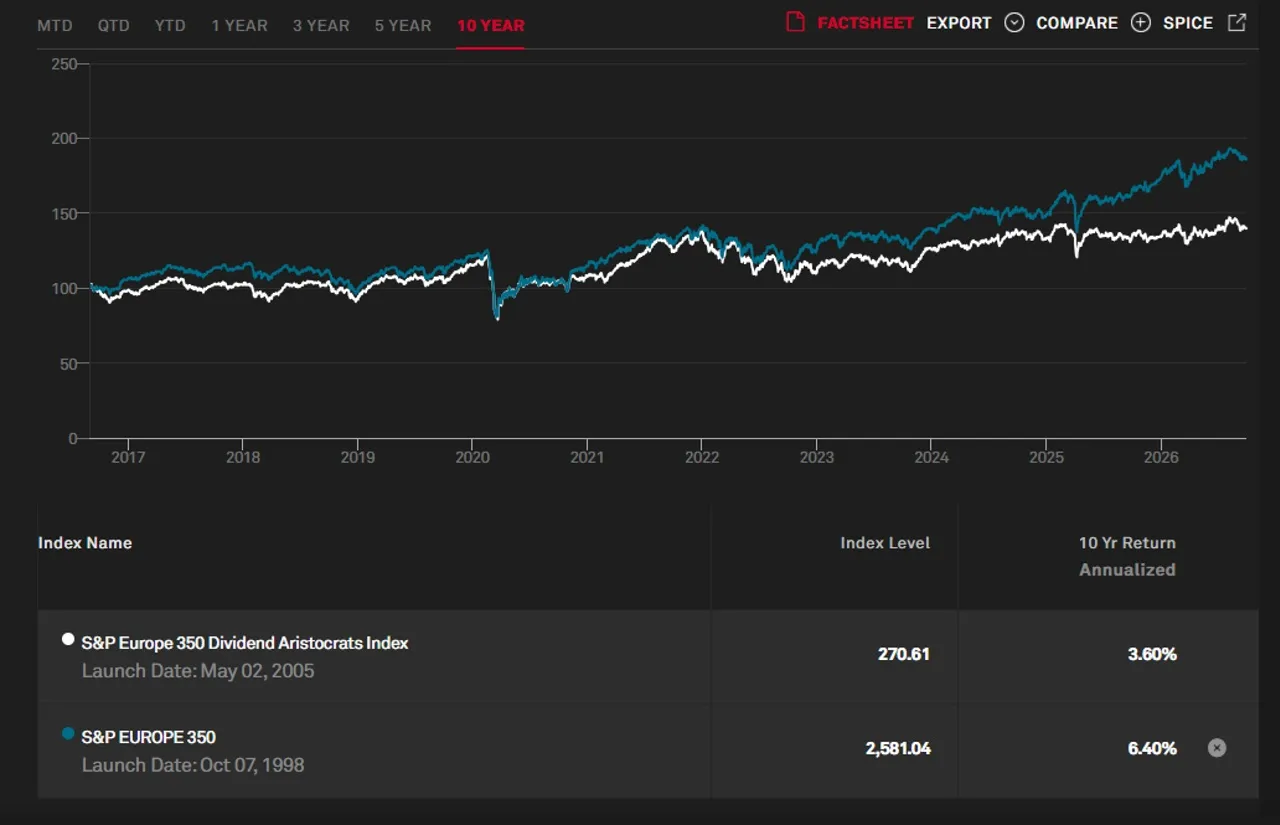Click the Index Name column header
Viewport: 1280px width, 825px height.
pos(85,543)
